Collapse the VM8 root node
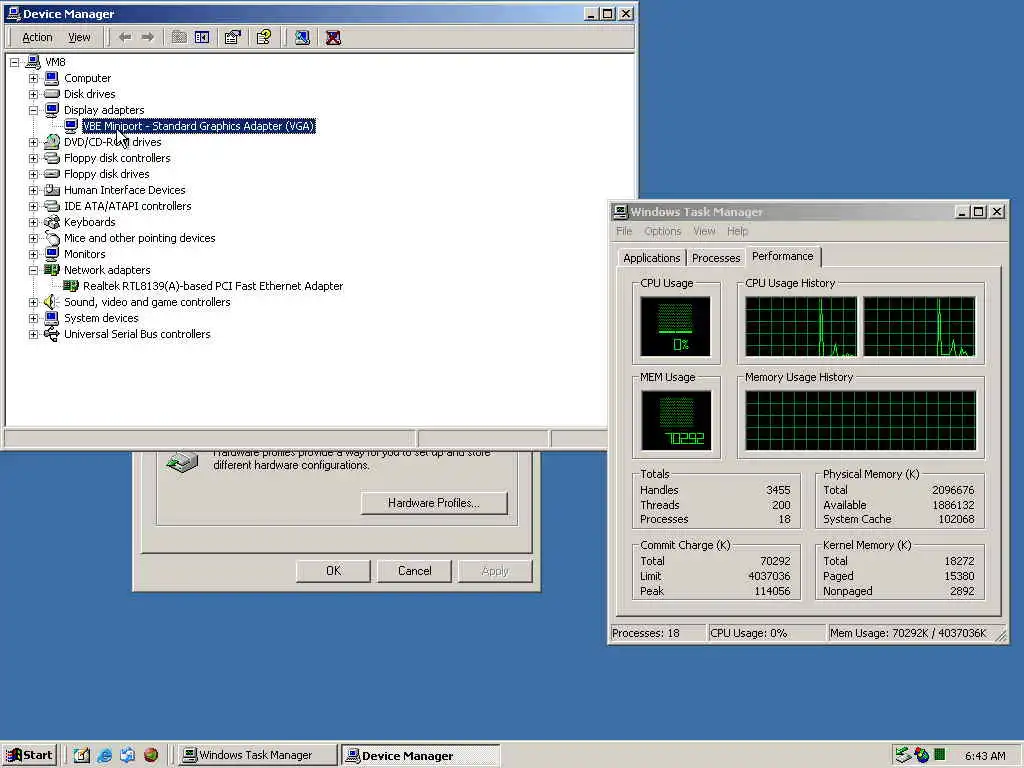The width and height of the screenshot is (1024, 768). pyautogui.click(x=14, y=63)
